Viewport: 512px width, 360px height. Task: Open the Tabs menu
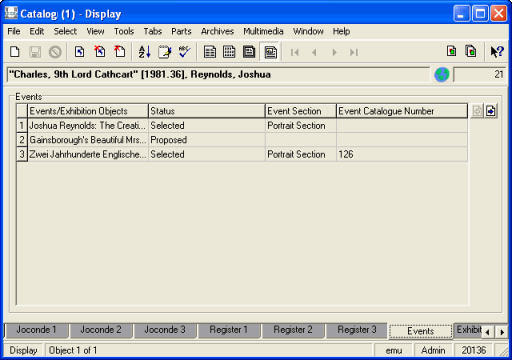(x=153, y=31)
